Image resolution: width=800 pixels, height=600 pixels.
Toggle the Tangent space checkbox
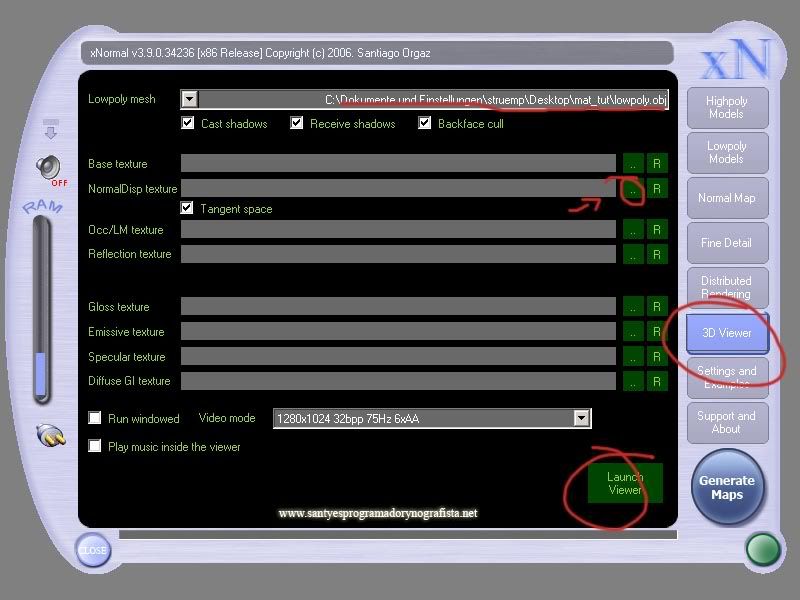pos(187,208)
